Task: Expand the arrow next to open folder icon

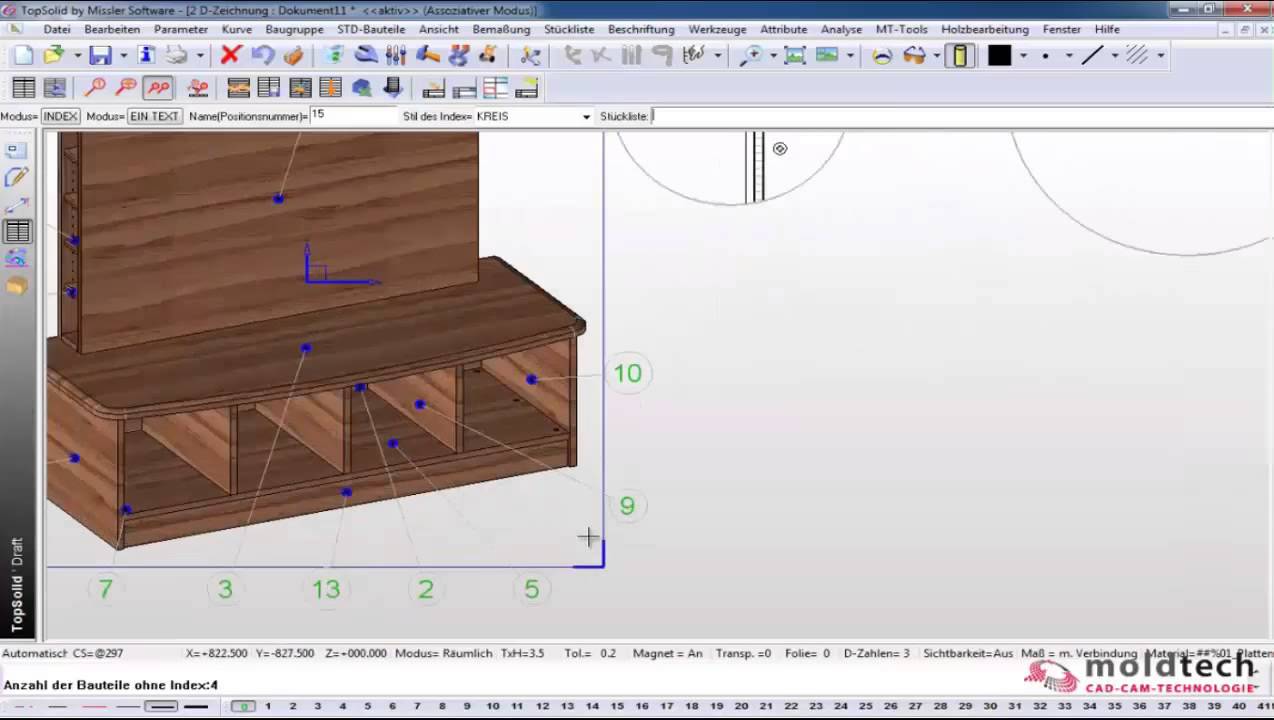Action: tap(77, 56)
